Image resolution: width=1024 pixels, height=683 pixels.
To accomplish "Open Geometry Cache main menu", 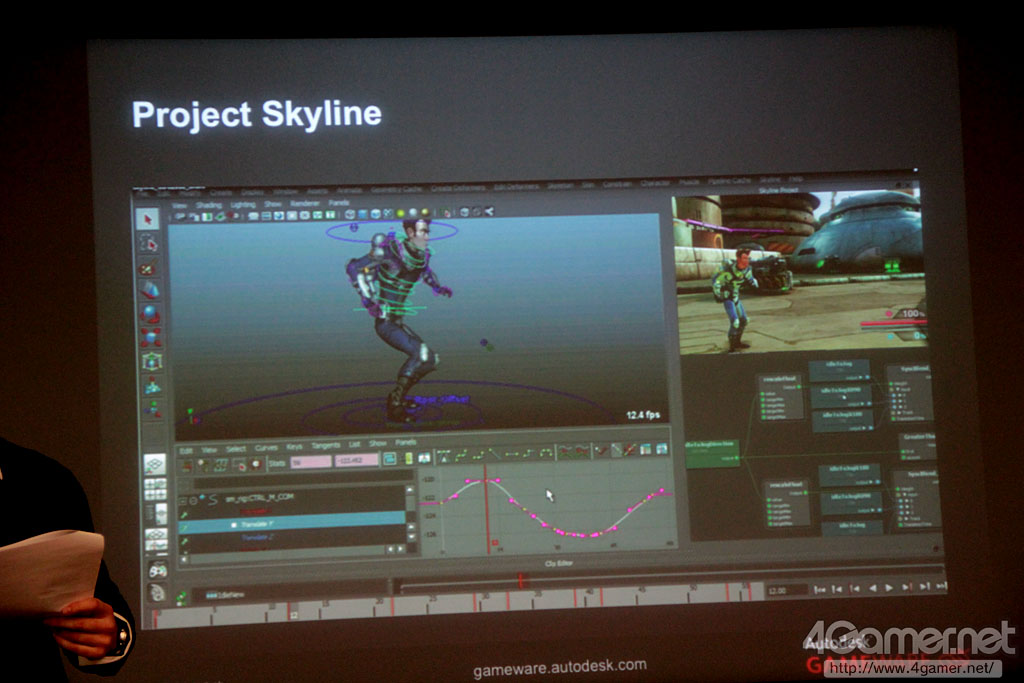I will tap(396, 189).
